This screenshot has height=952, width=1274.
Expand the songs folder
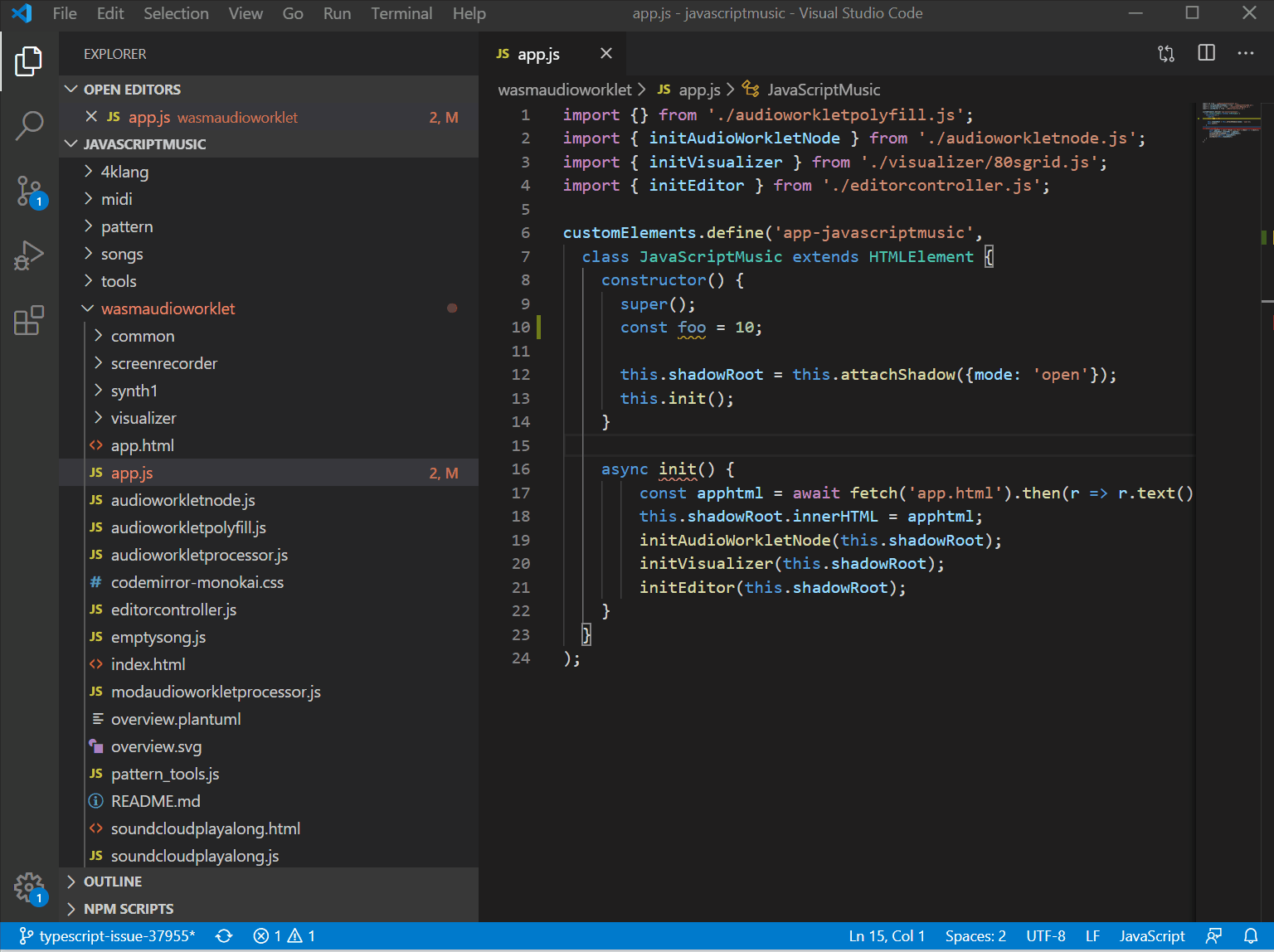coord(269,254)
